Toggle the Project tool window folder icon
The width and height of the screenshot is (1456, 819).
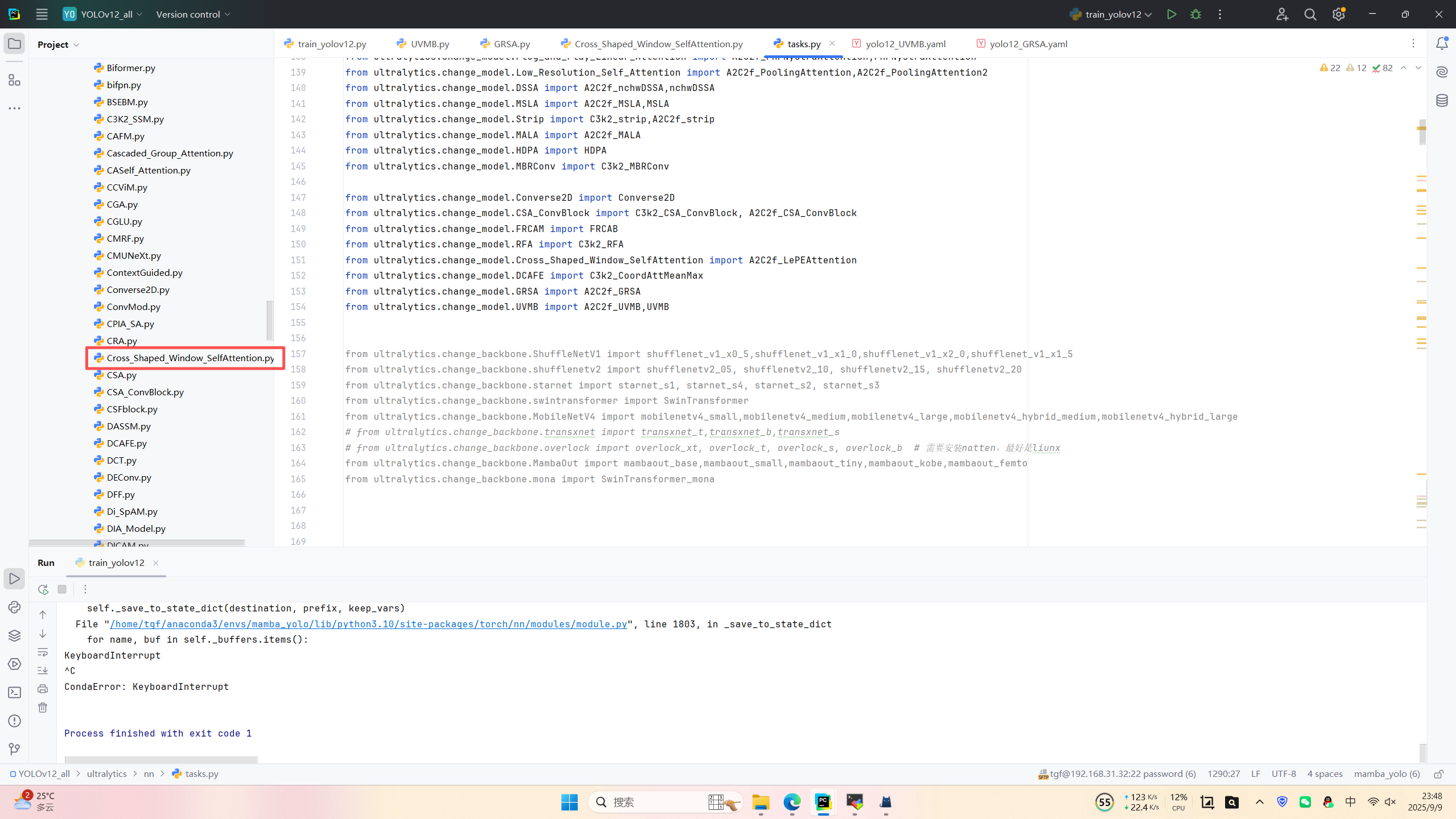coord(14,44)
